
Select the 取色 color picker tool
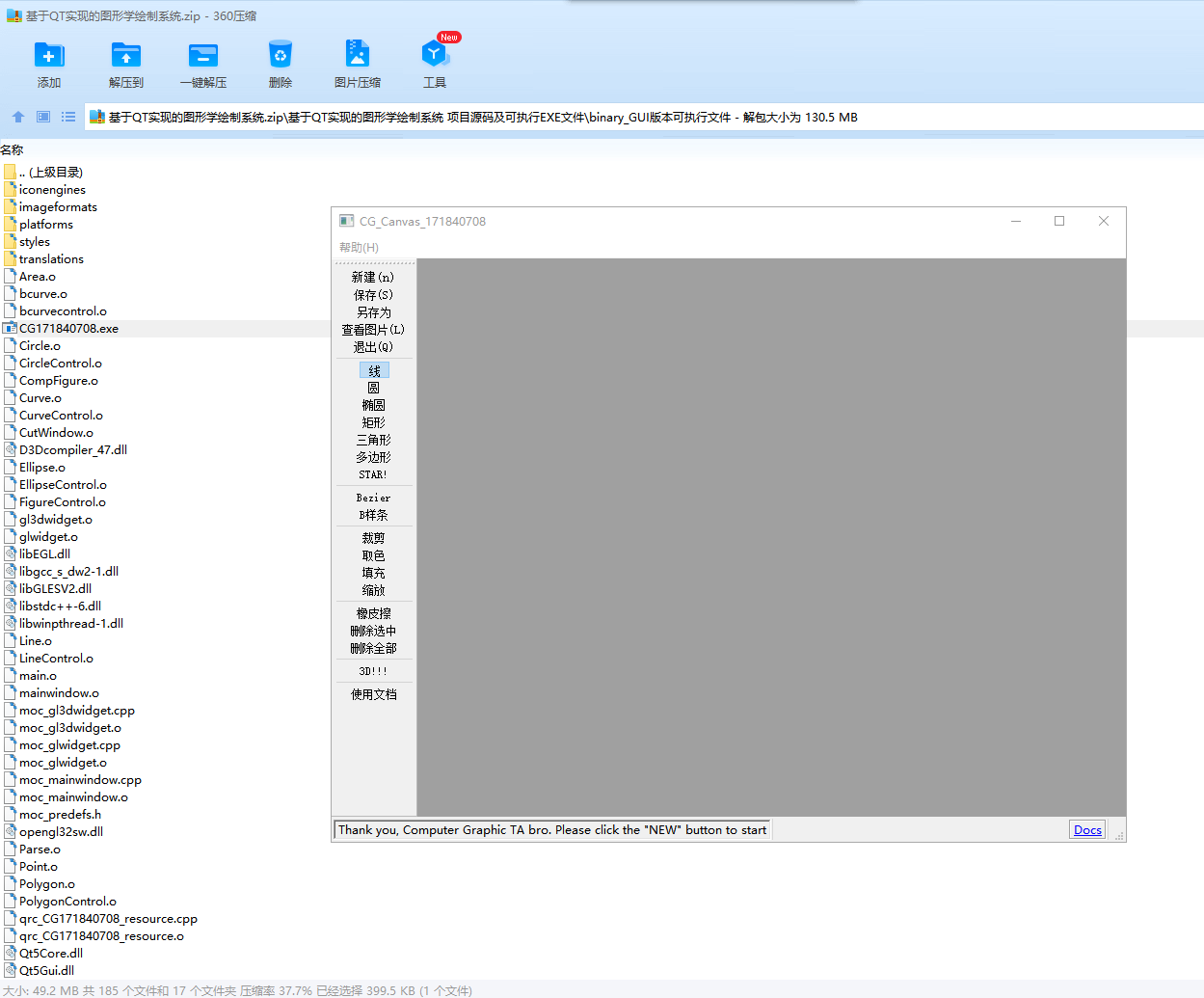coord(373,555)
